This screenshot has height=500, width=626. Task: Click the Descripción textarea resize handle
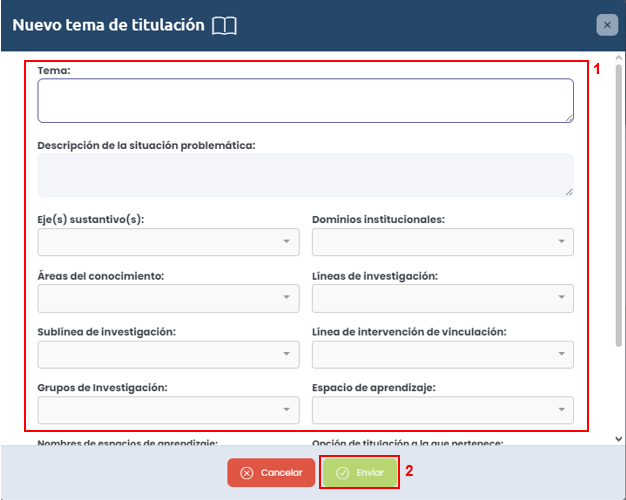(x=569, y=192)
